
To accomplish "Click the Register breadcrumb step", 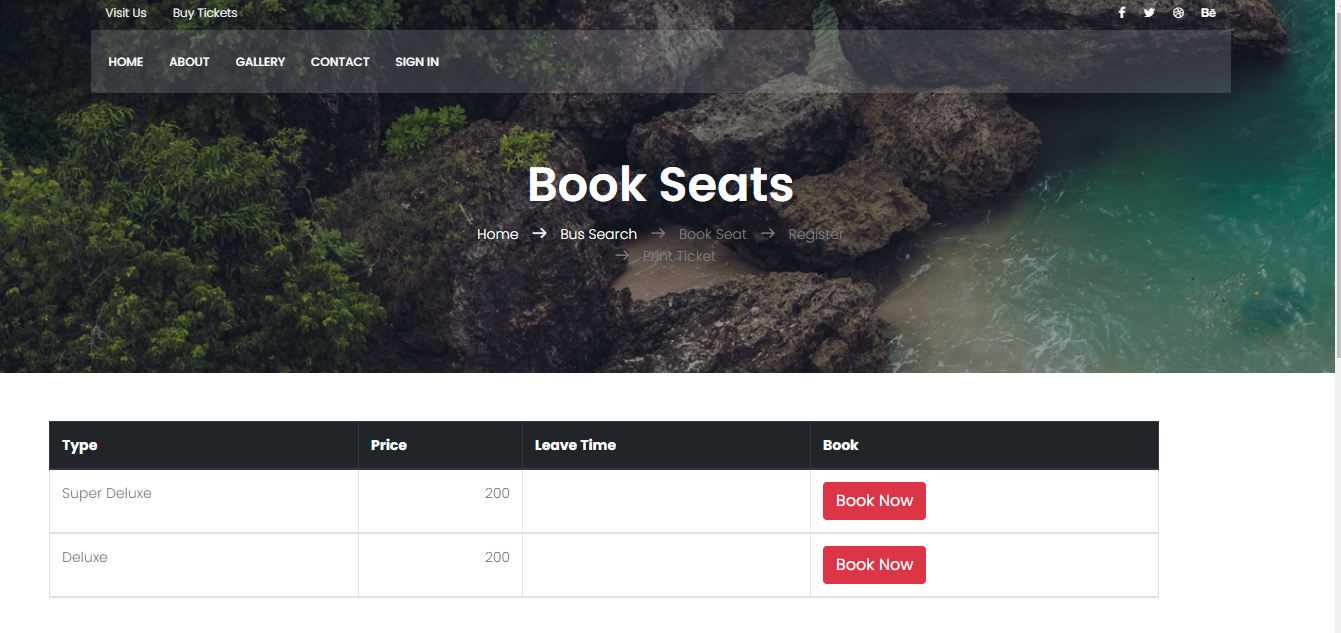I will (815, 234).
